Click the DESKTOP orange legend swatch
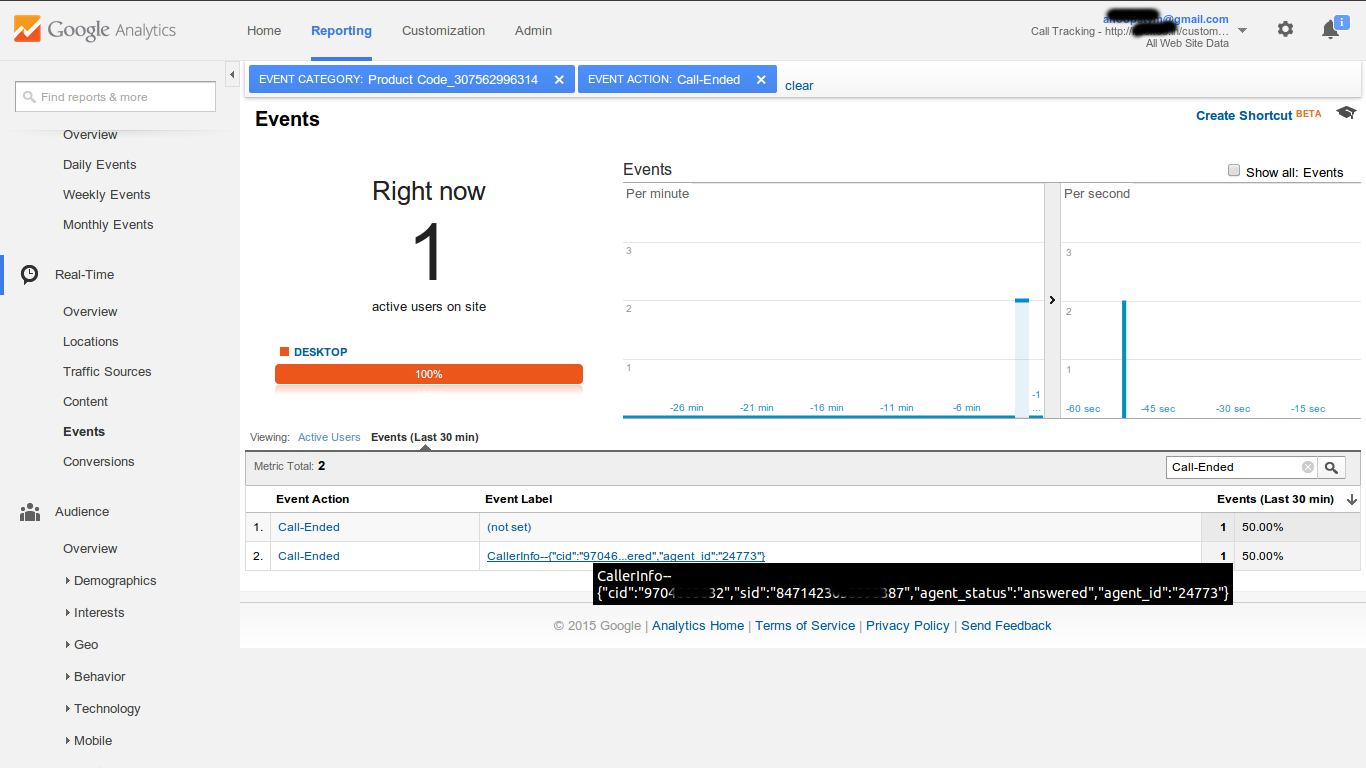 pyautogui.click(x=284, y=352)
